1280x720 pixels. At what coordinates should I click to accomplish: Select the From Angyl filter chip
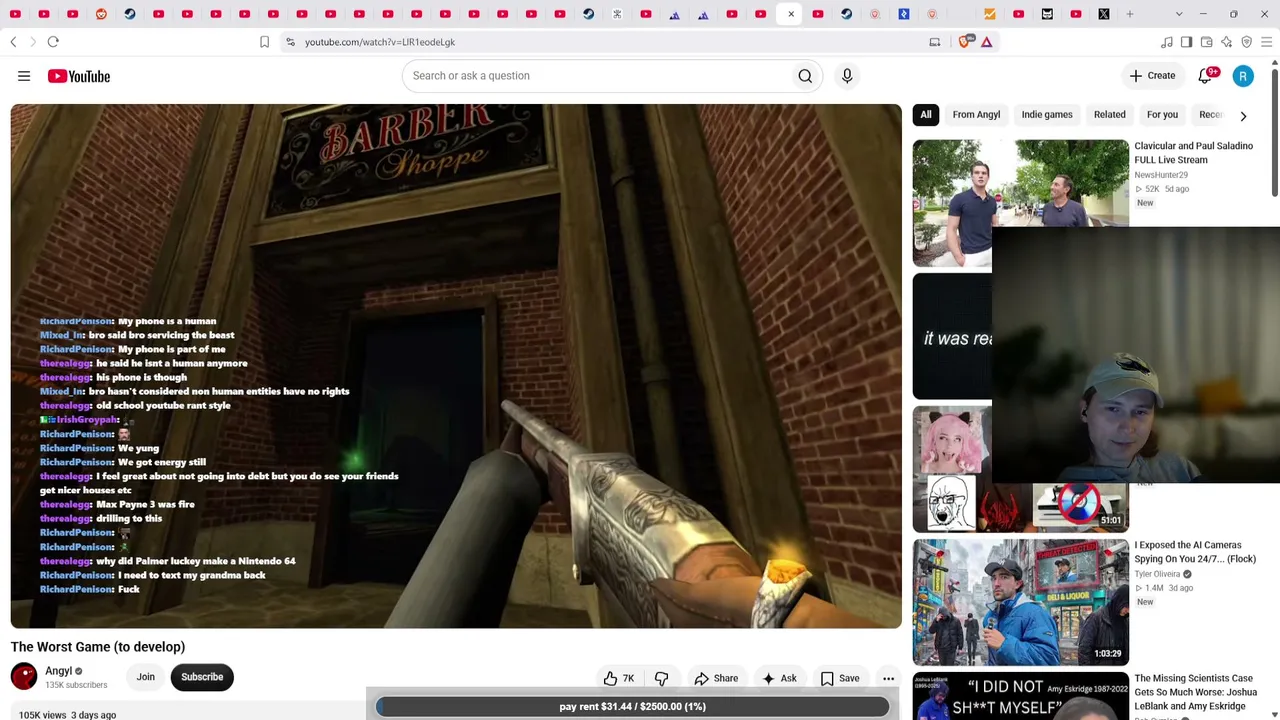976,115
